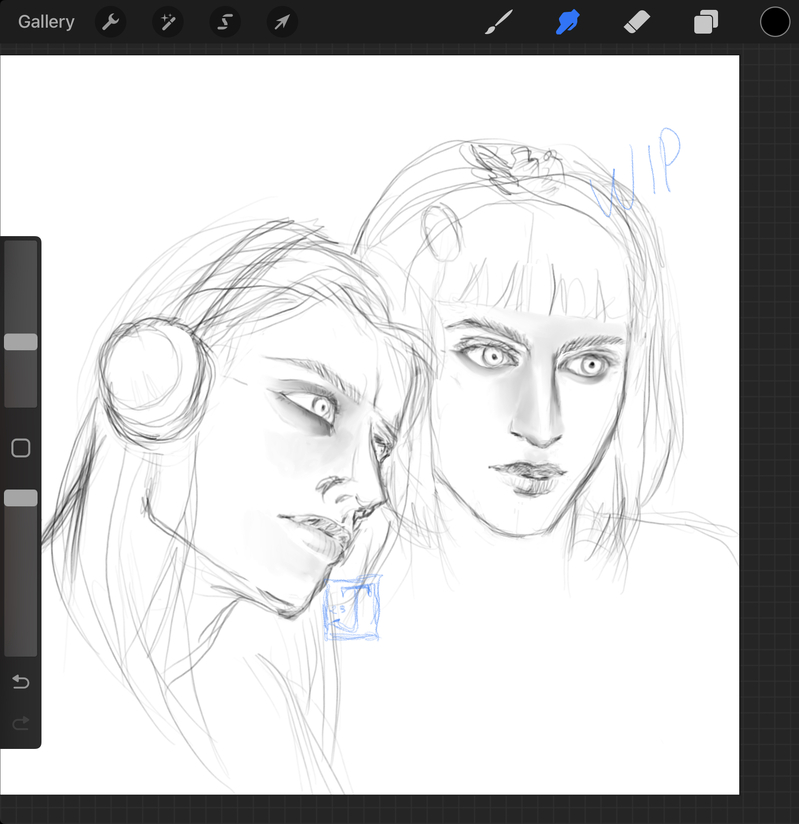Undo the last stroke with the undo arrow
This screenshot has width=799, height=824.
pos(21,682)
